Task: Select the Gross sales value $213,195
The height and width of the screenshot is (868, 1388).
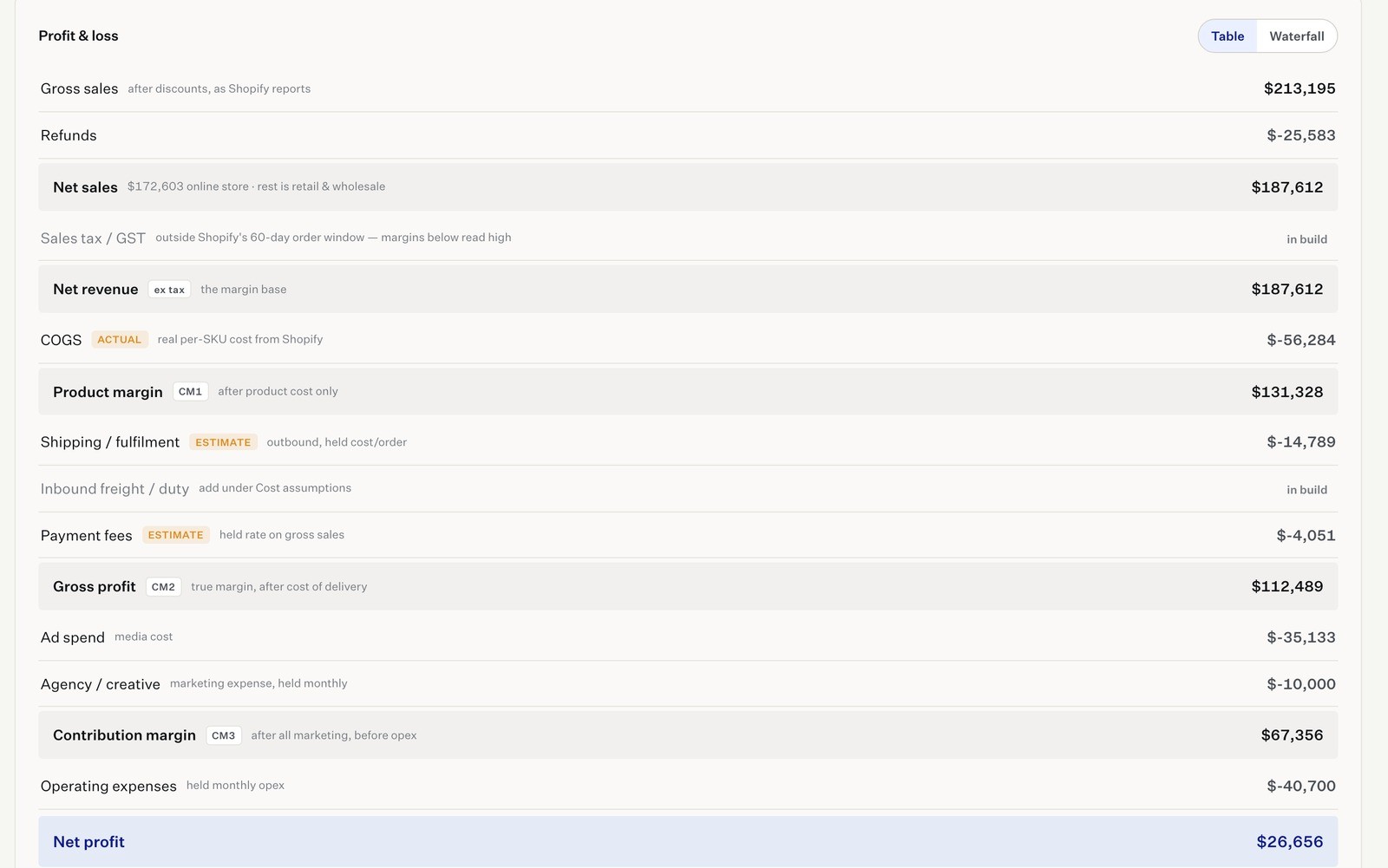Action: point(1300,88)
